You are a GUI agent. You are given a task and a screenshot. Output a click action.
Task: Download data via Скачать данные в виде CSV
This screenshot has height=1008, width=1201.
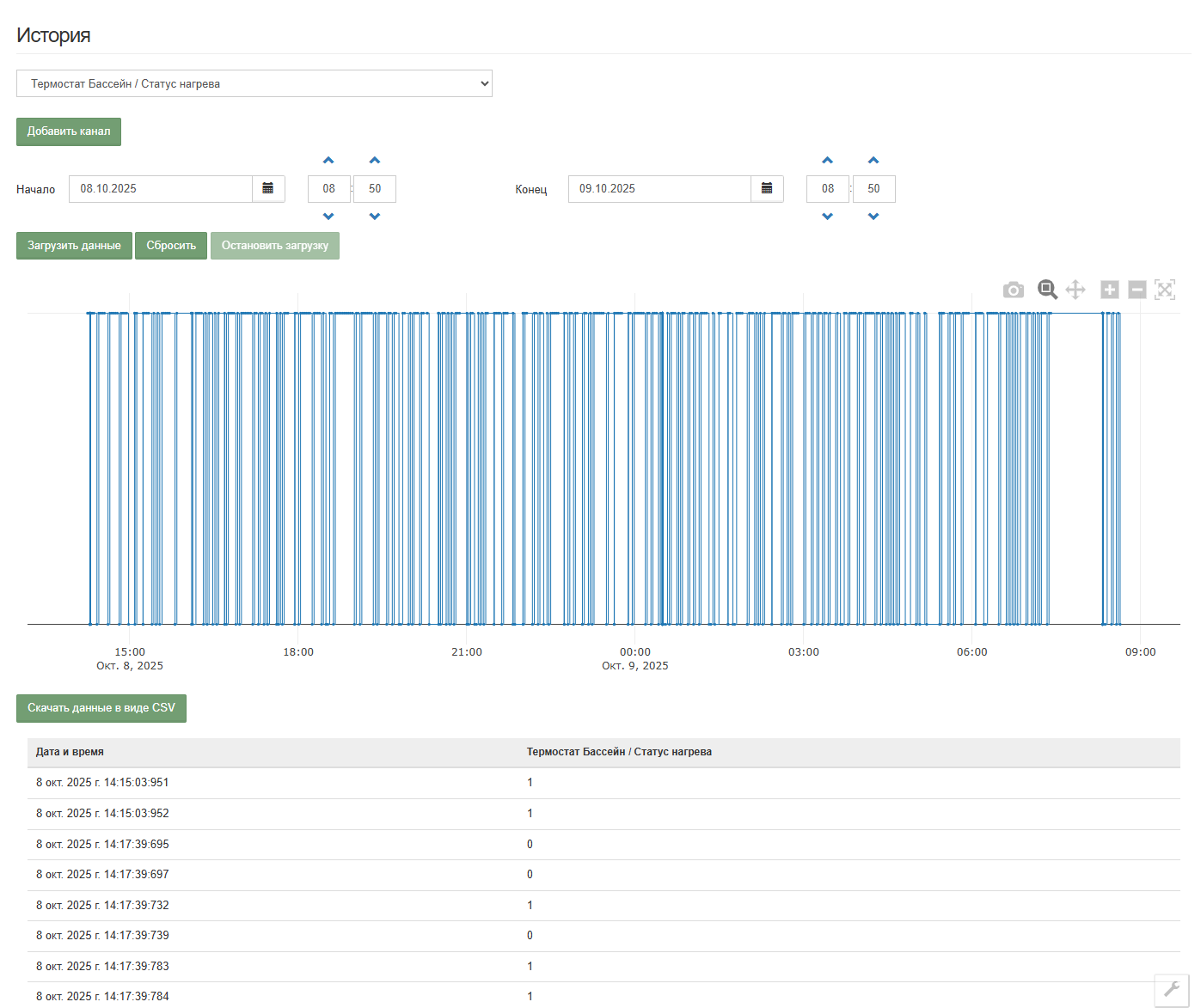(x=101, y=708)
